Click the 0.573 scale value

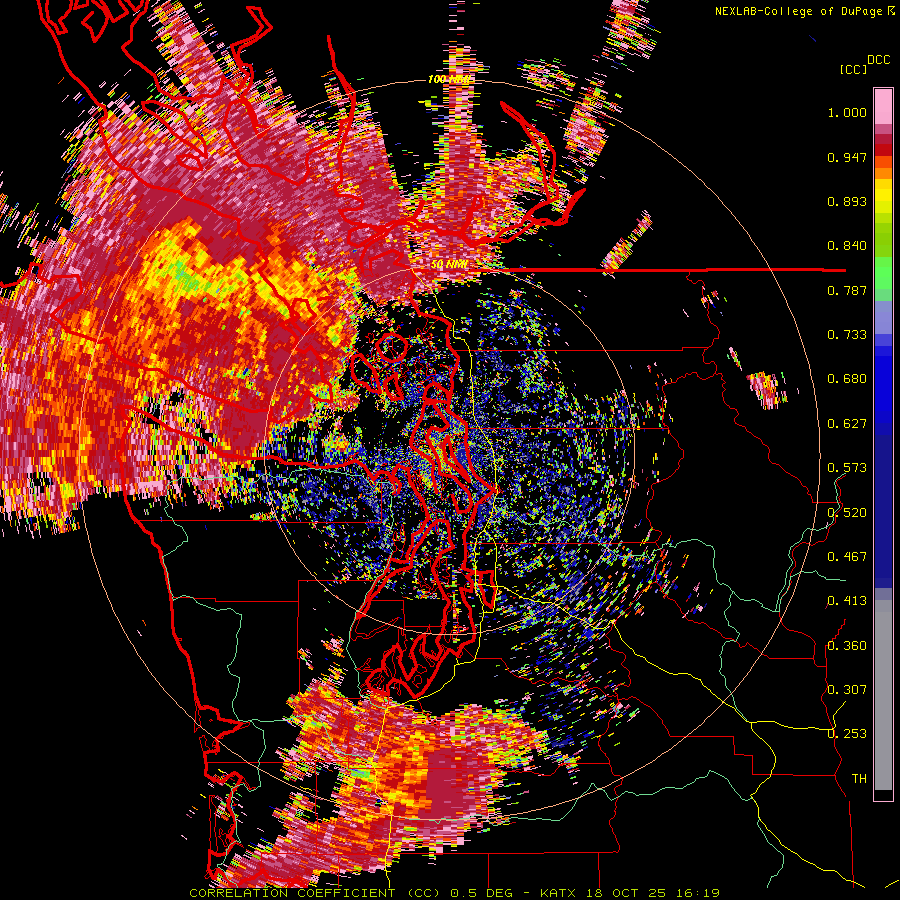click(847, 468)
